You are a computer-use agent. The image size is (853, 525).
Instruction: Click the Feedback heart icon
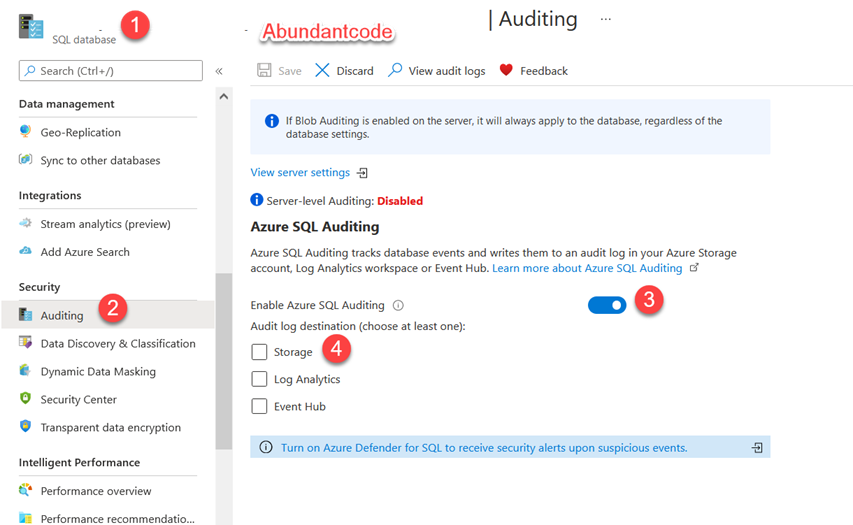click(x=506, y=70)
